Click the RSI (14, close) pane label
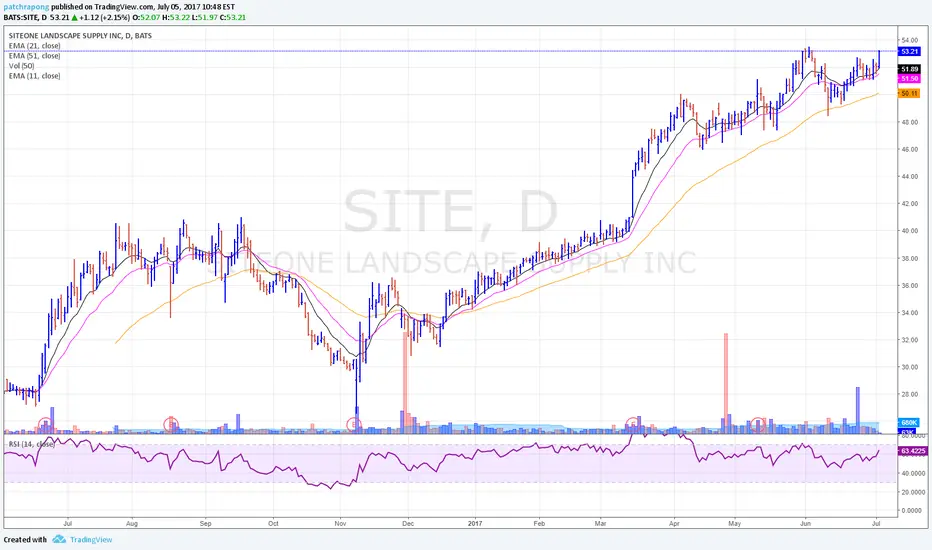Viewport: 932px width, 550px height. 32,444
